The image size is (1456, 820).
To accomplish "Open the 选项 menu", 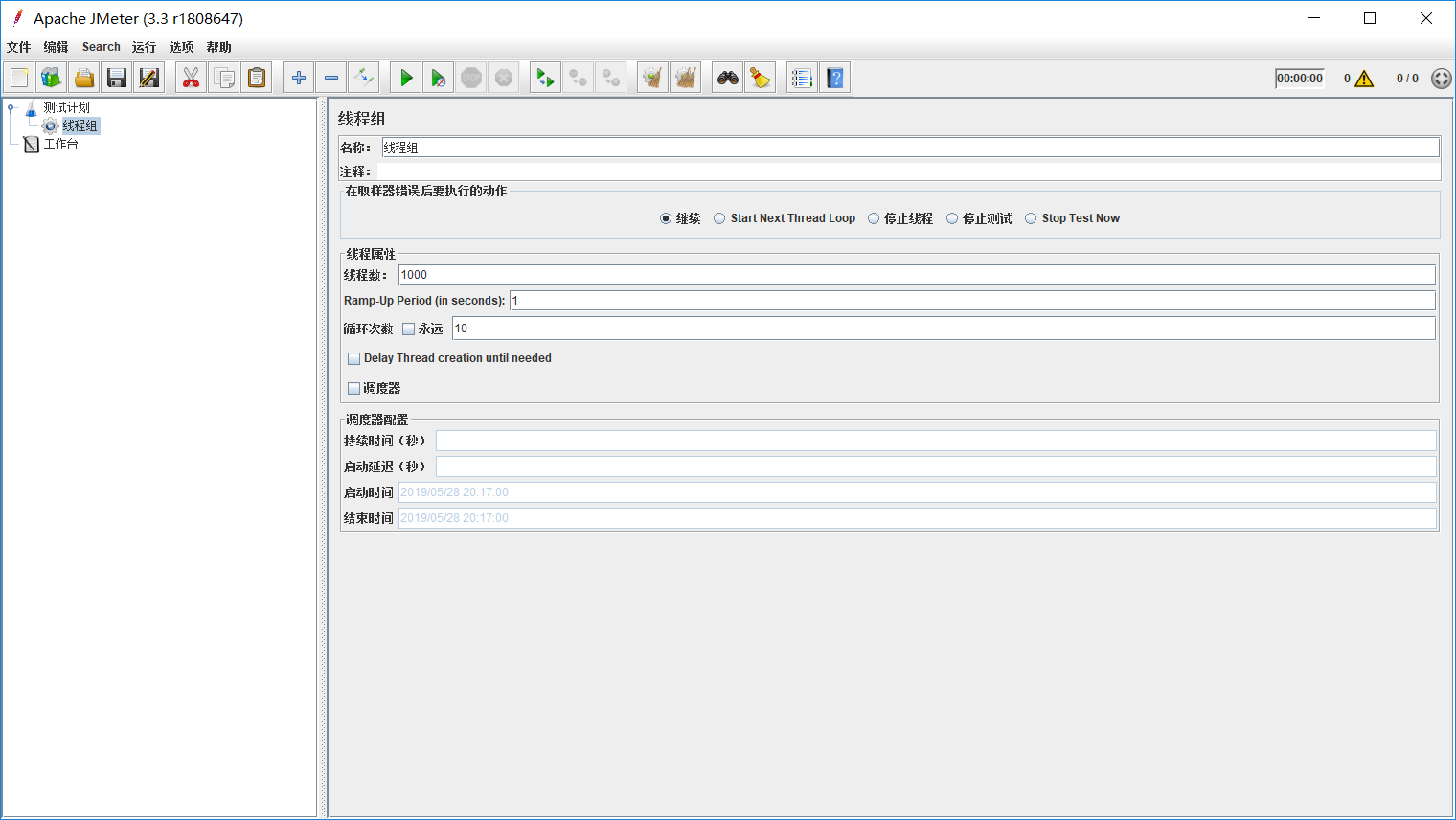I will click(x=182, y=46).
